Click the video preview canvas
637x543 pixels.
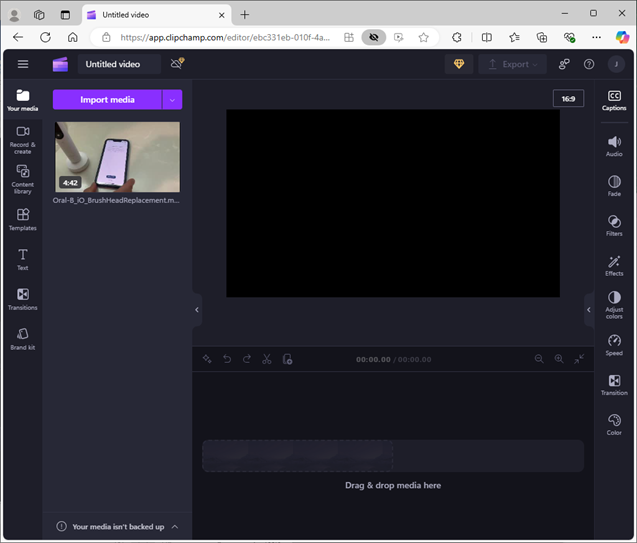coord(393,203)
